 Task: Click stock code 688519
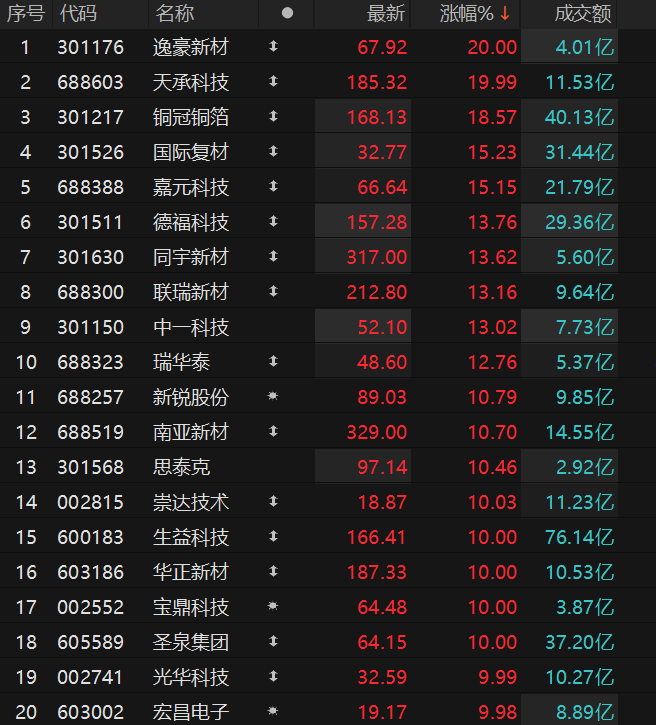tap(91, 432)
